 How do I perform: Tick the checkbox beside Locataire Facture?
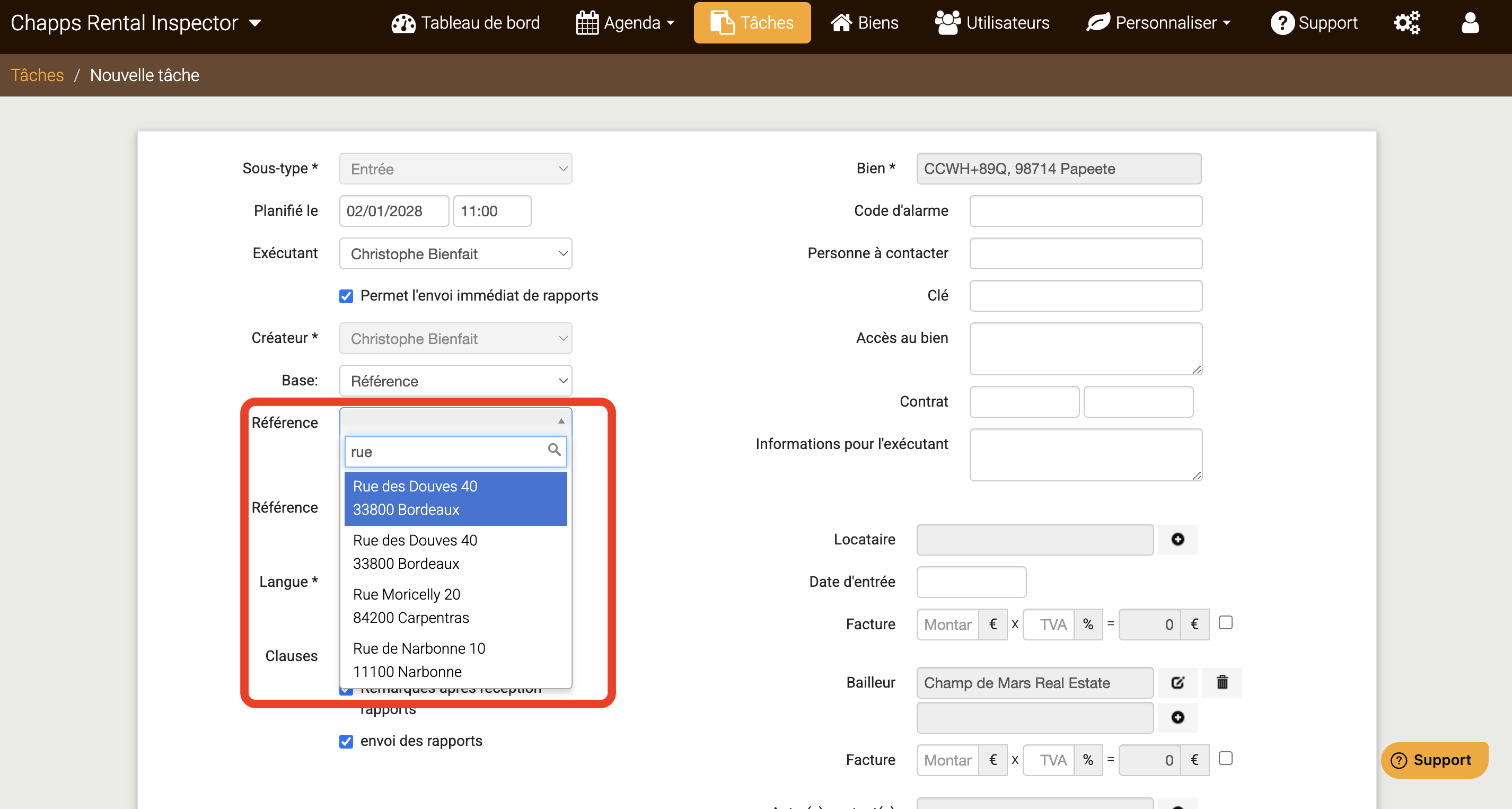coord(1225,622)
